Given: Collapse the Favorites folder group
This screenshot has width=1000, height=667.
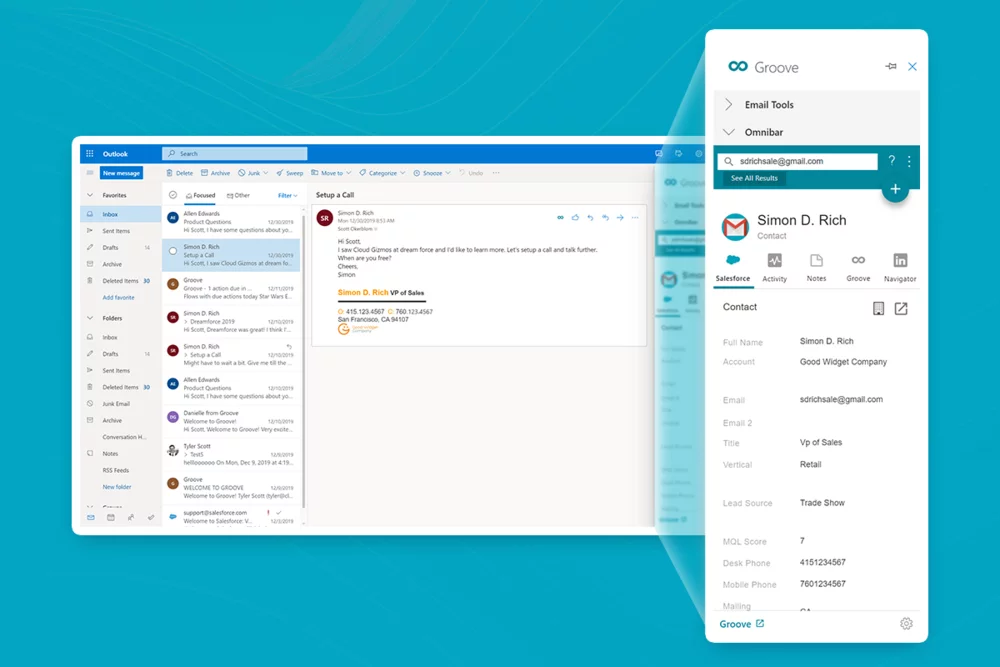Looking at the screenshot, I should pyautogui.click(x=90, y=195).
